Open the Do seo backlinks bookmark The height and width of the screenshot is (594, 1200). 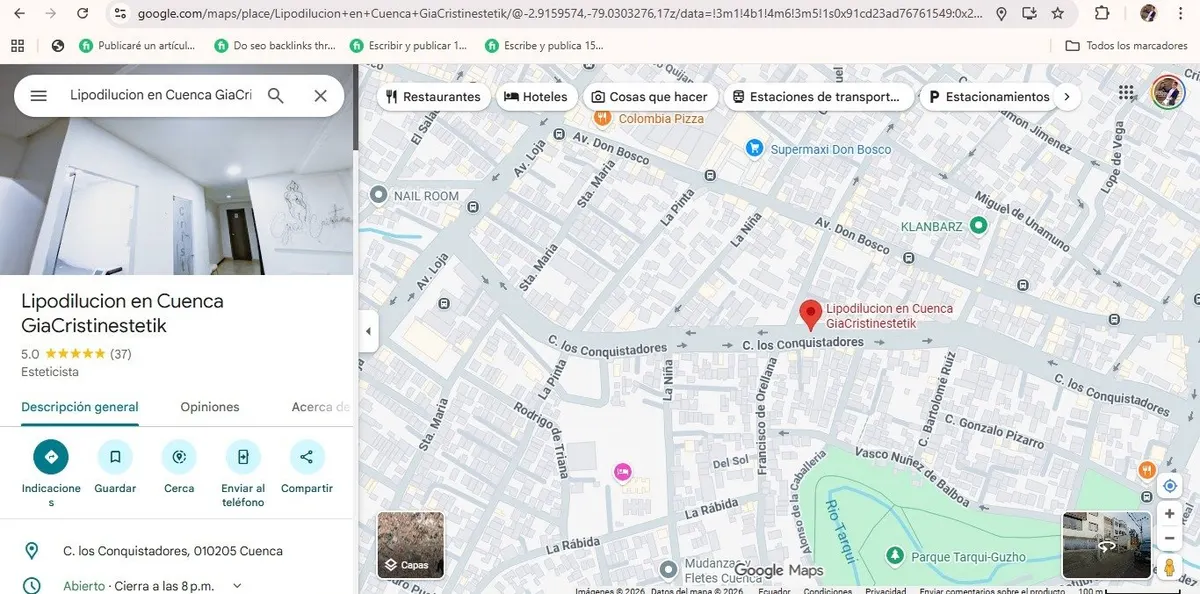(x=276, y=45)
